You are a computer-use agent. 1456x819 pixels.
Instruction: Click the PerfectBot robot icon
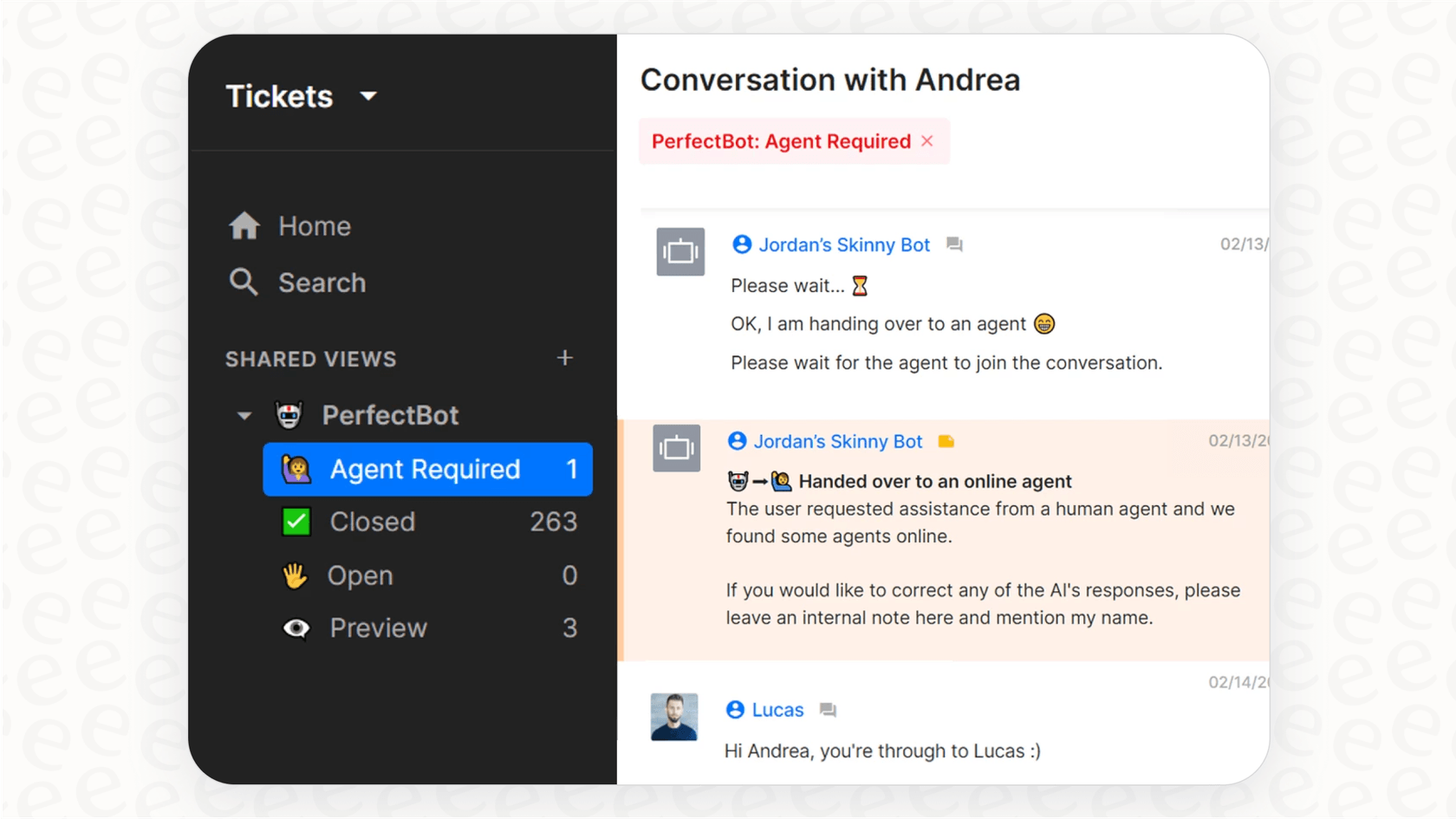(x=289, y=414)
